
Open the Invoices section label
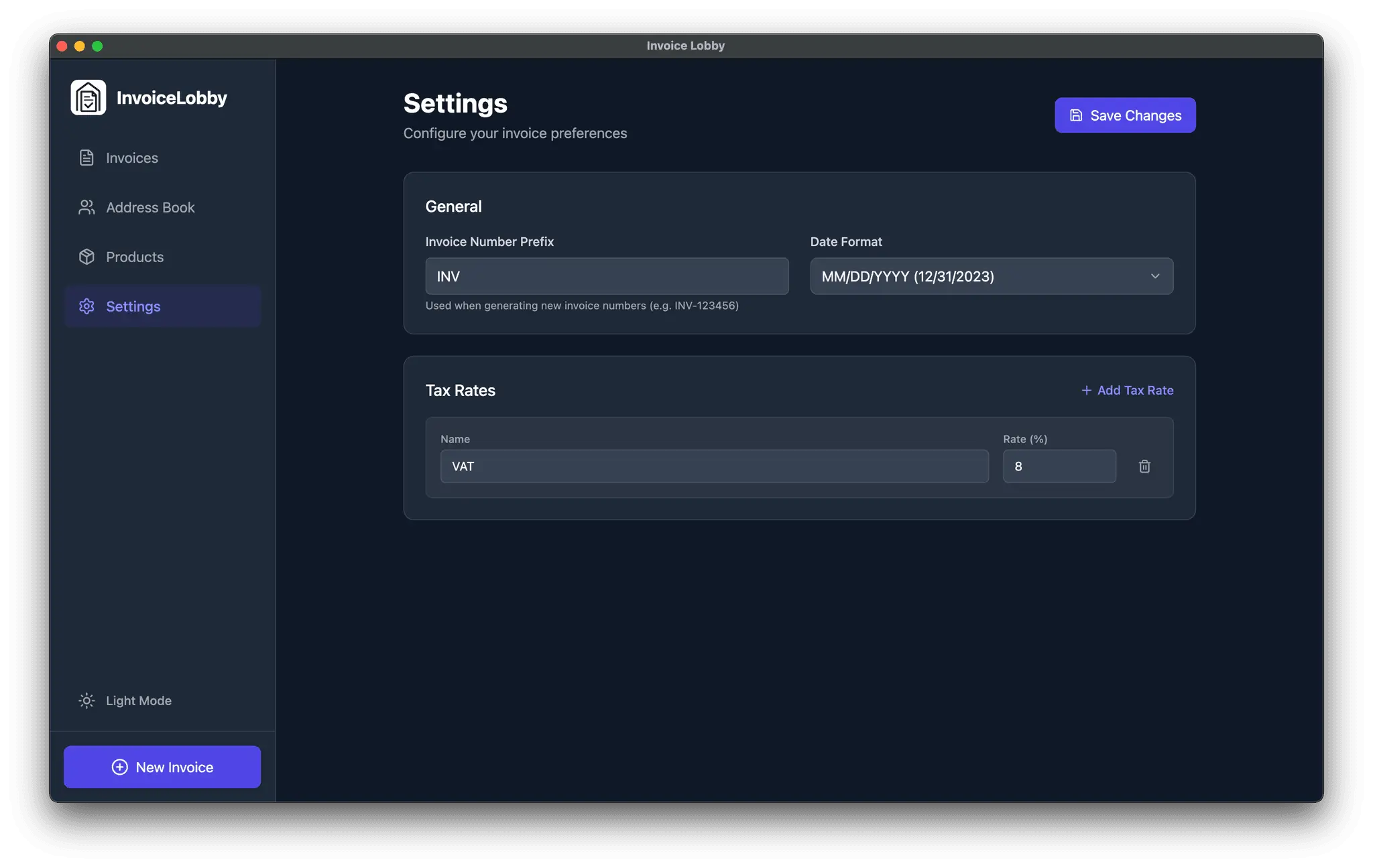pyautogui.click(x=132, y=158)
